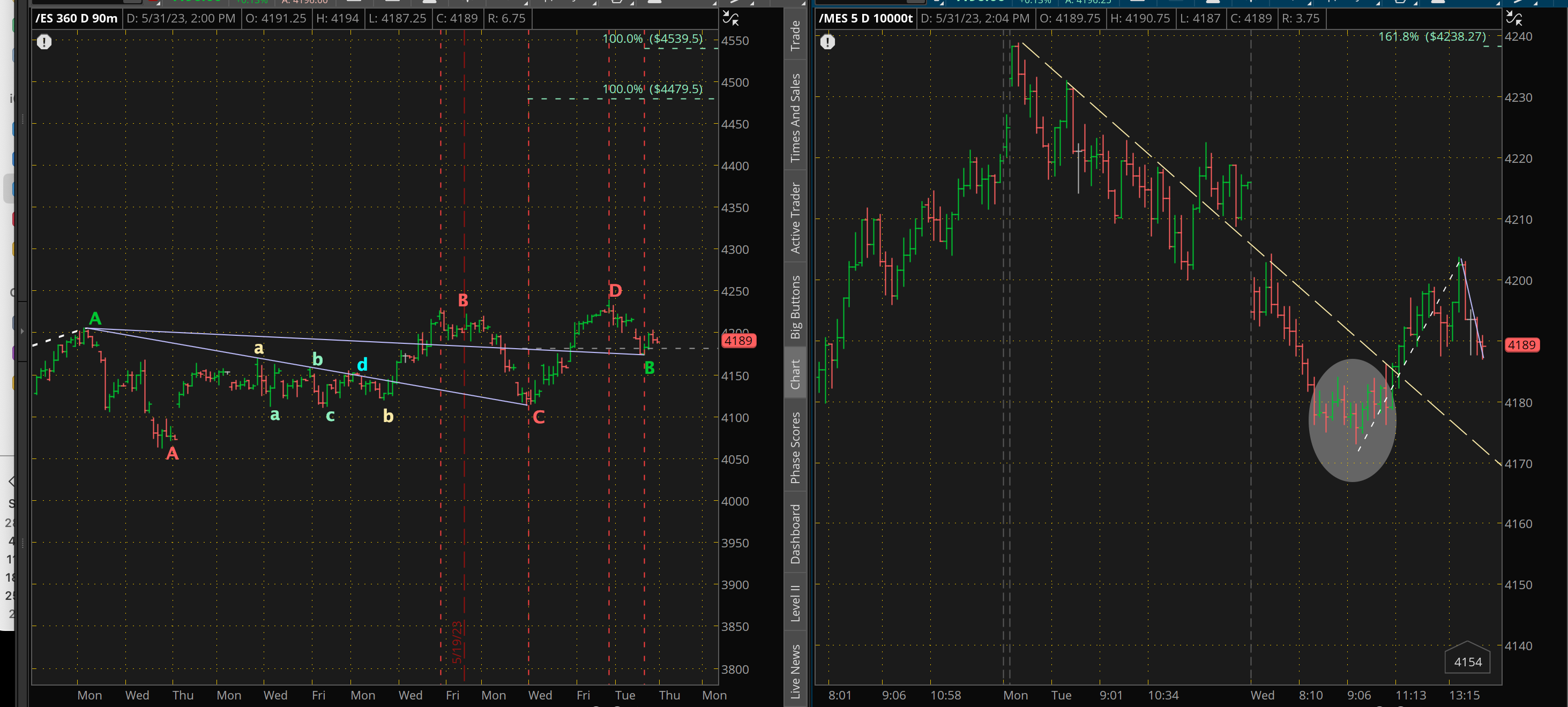Click the R: 3.75 value in /MES header
This screenshot has width=1568, height=707.
[1301, 18]
